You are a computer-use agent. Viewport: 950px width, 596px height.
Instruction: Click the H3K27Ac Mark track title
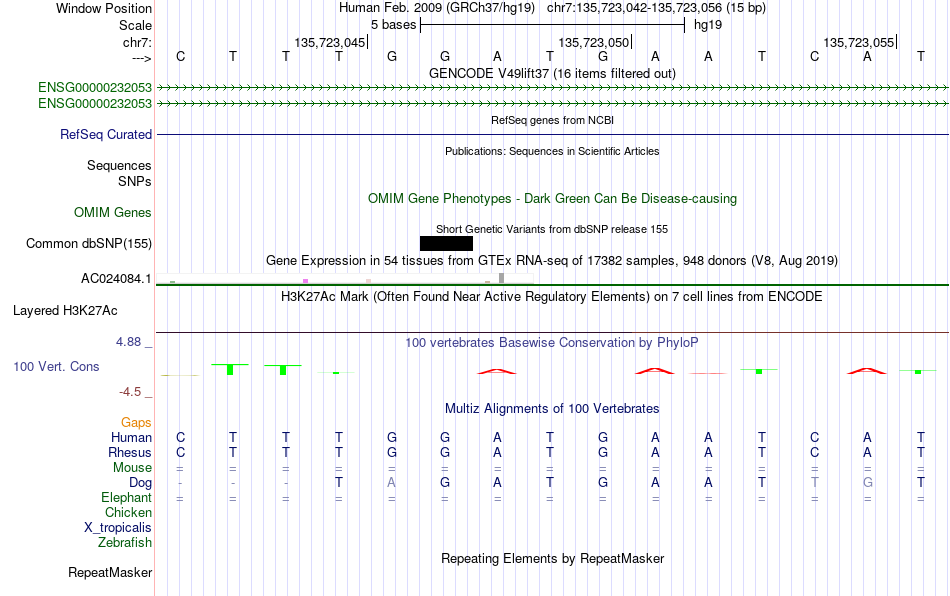[x=552, y=296]
